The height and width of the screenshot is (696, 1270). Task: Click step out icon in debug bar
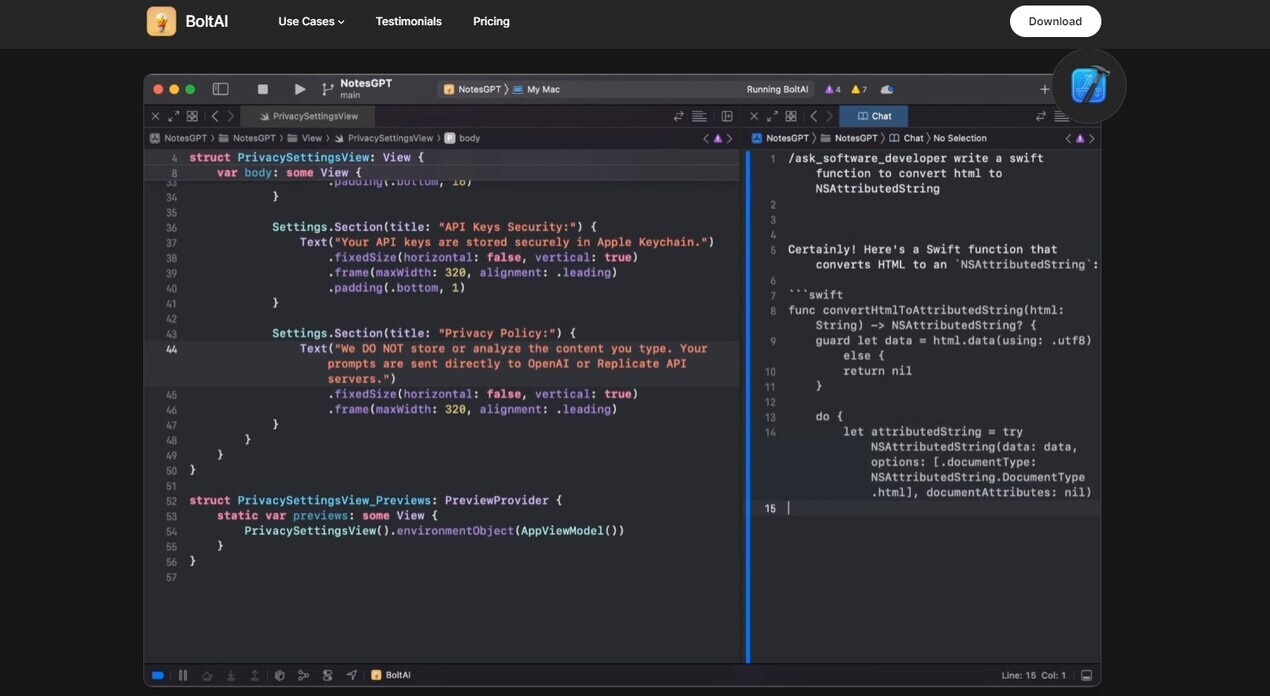(x=255, y=675)
